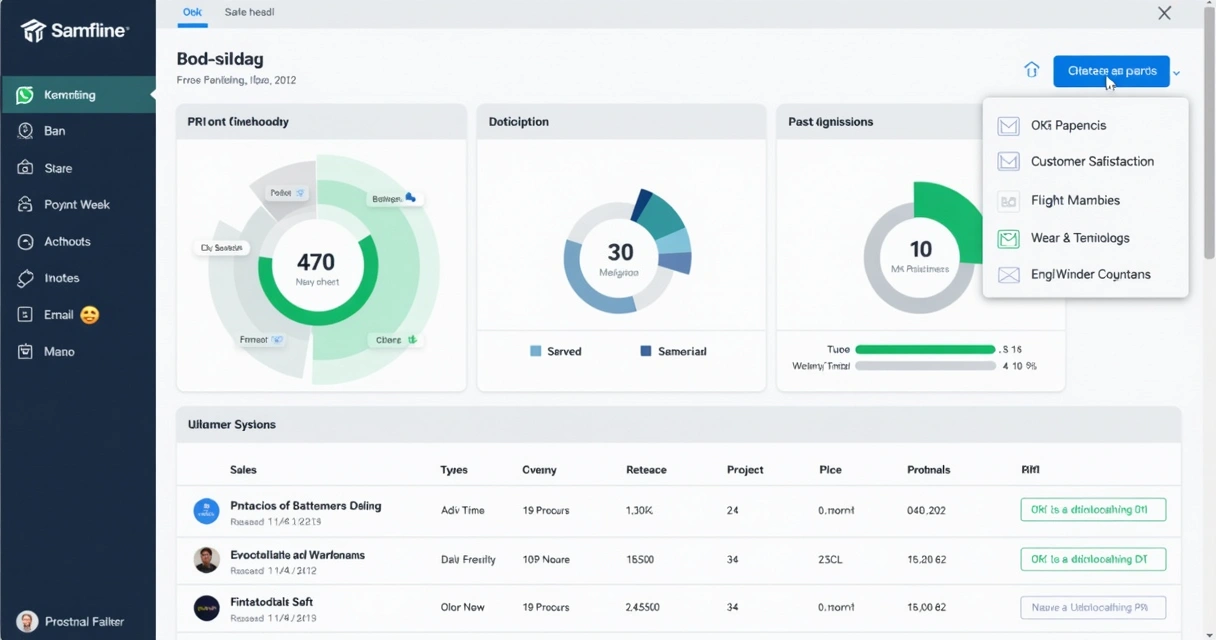Click the OK button on the first table row
1216x640 pixels.
pos(1093,509)
